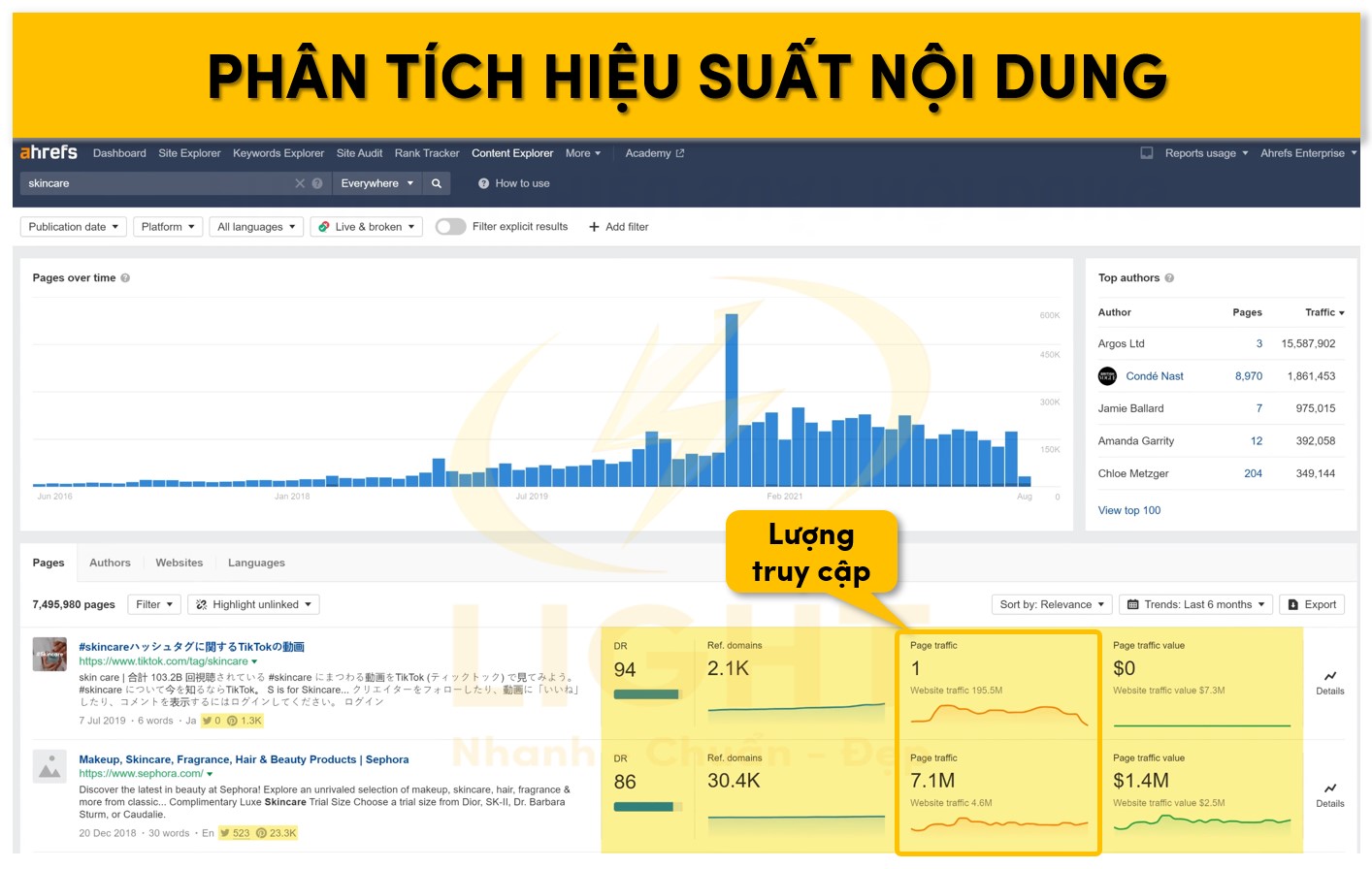The width and height of the screenshot is (1372, 869).
Task: Open Highlight unlinked dropdown
Action: pos(253,604)
